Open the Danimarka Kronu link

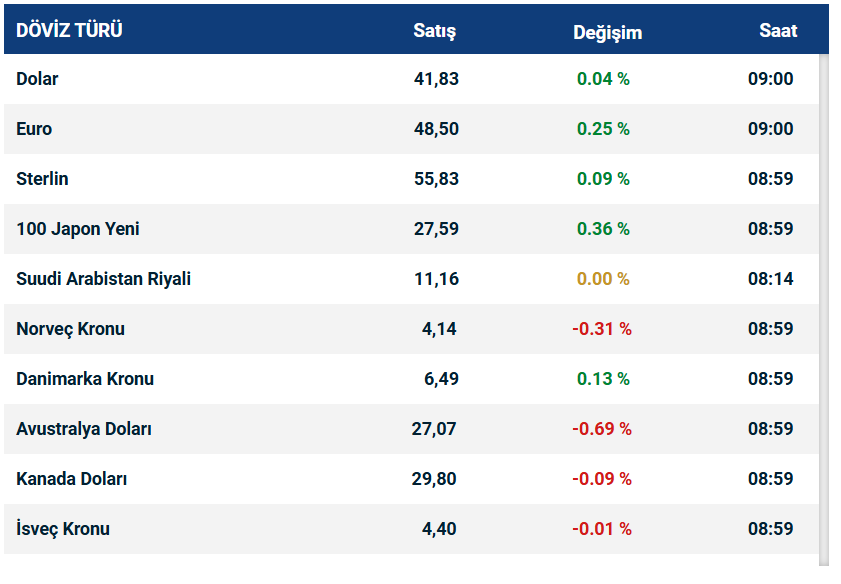[85, 379]
